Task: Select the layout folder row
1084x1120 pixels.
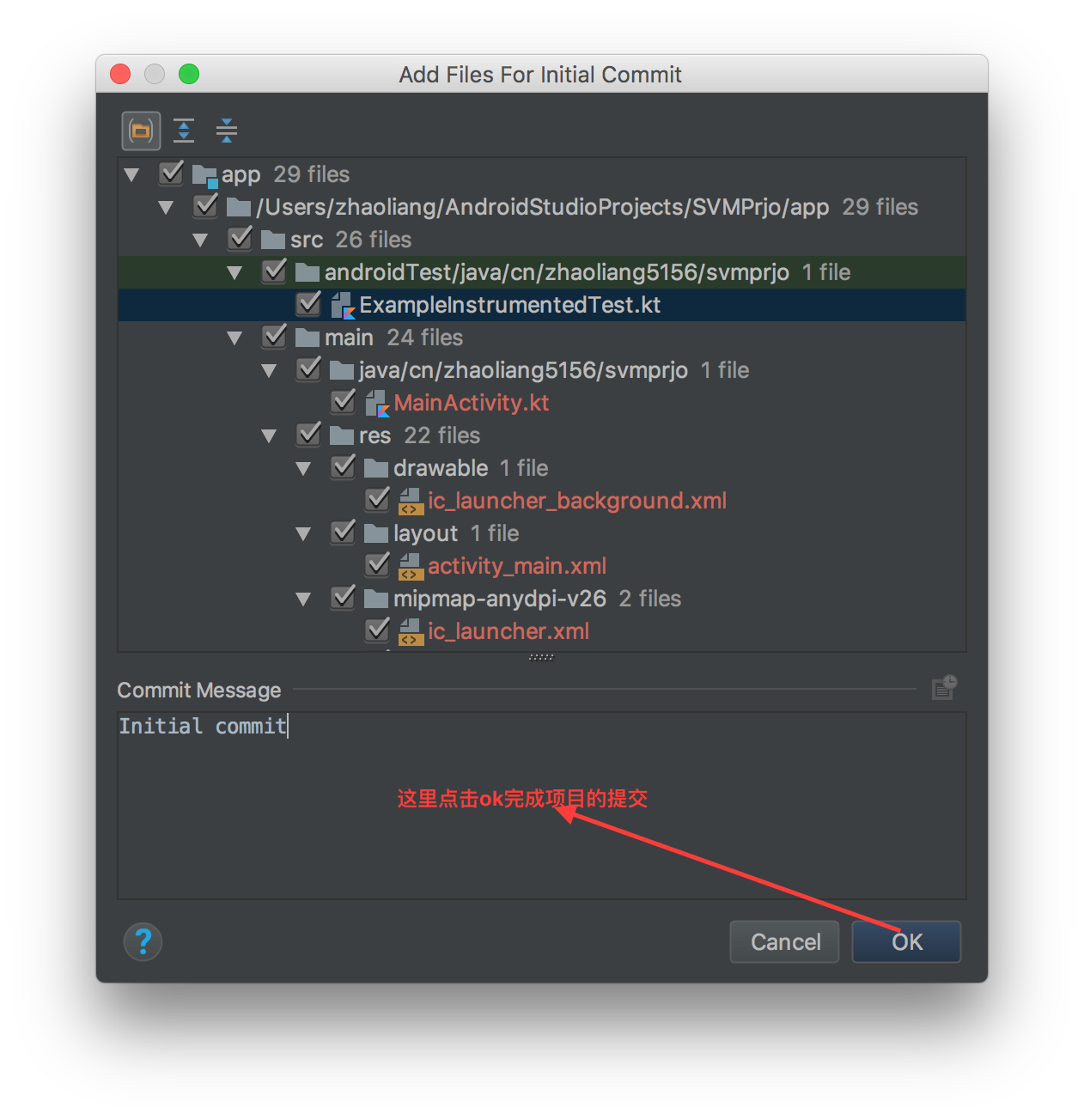Action: click(425, 533)
